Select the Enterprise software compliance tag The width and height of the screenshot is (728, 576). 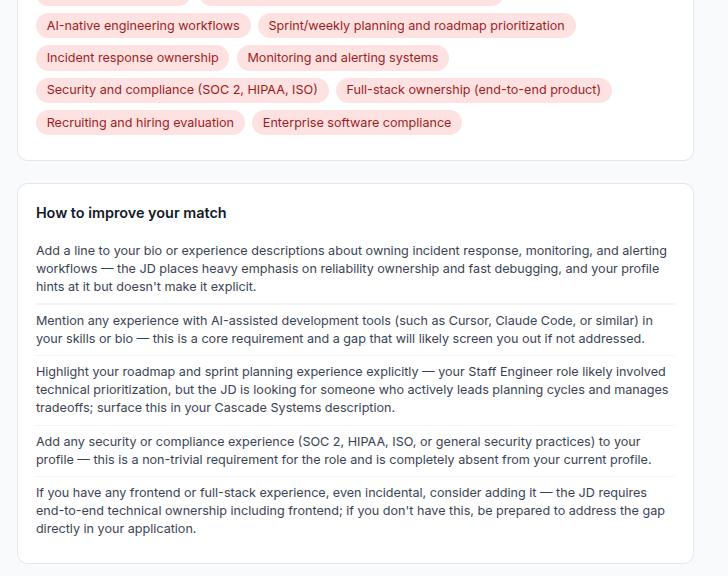pyautogui.click(x=357, y=123)
